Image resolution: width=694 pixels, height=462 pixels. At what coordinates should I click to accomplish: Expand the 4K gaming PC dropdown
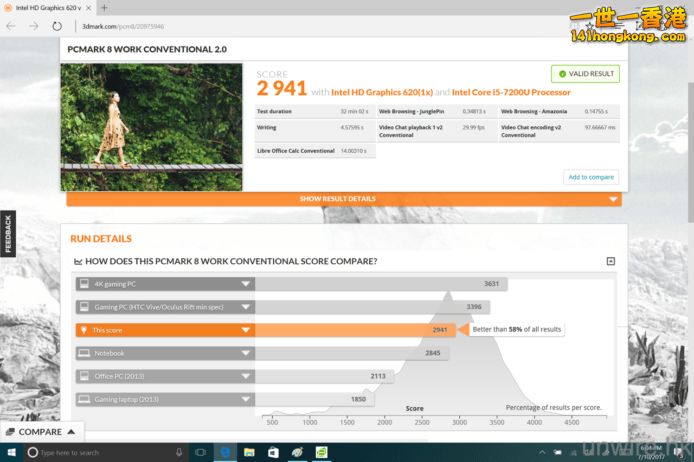[x=246, y=284]
